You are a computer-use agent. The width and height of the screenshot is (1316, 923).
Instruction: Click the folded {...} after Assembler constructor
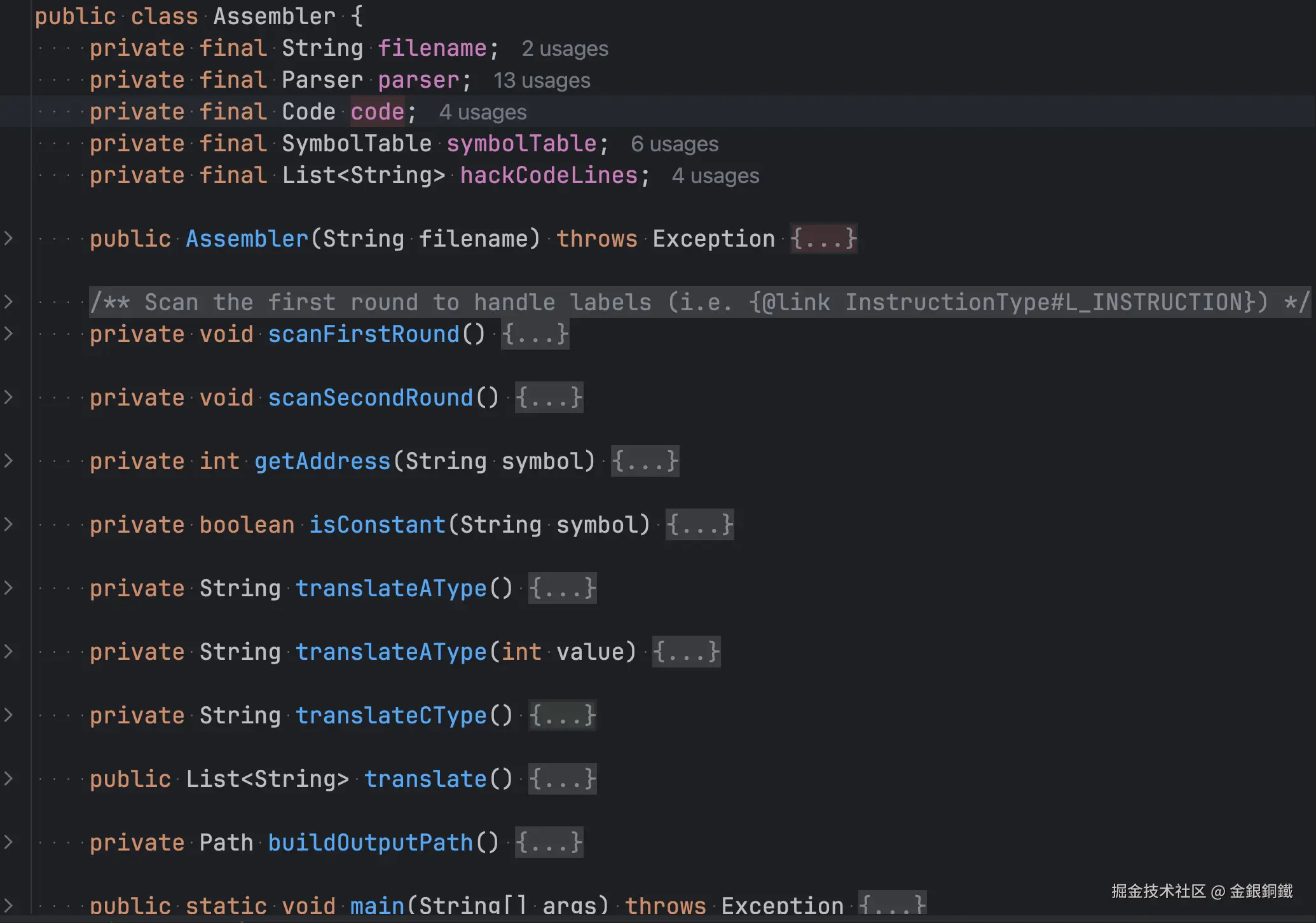[x=823, y=238]
